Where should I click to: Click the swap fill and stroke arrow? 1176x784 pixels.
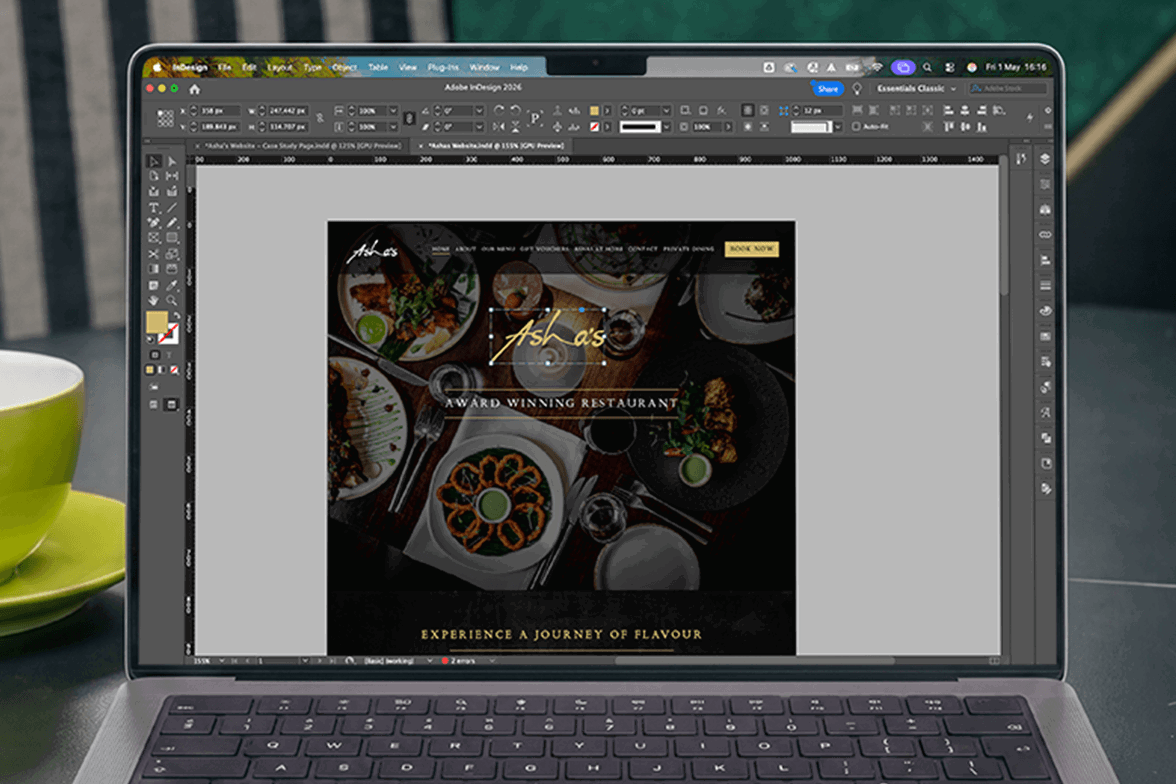pyautogui.click(x=176, y=316)
